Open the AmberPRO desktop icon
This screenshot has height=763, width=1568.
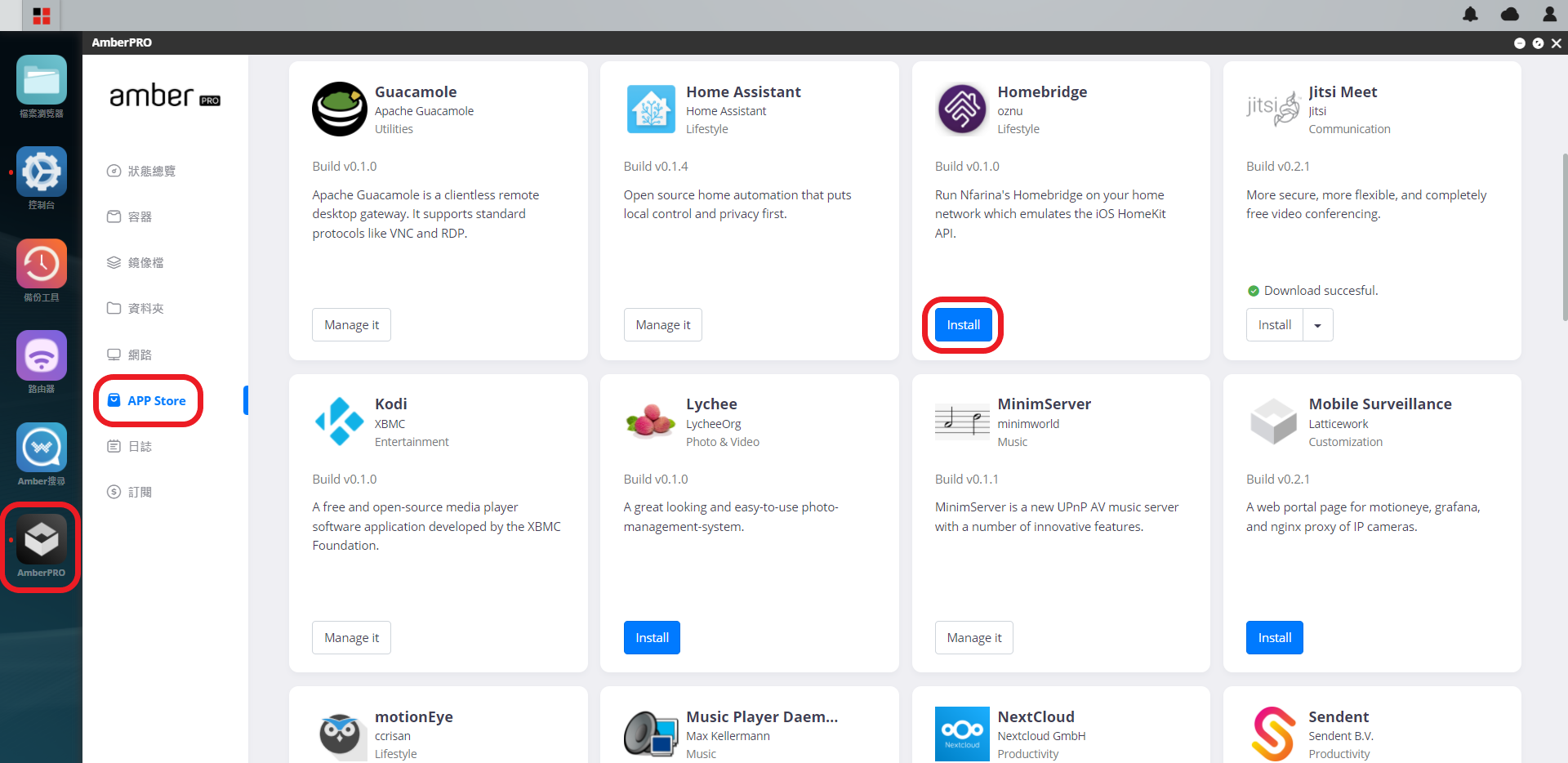(x=42, y=539)
